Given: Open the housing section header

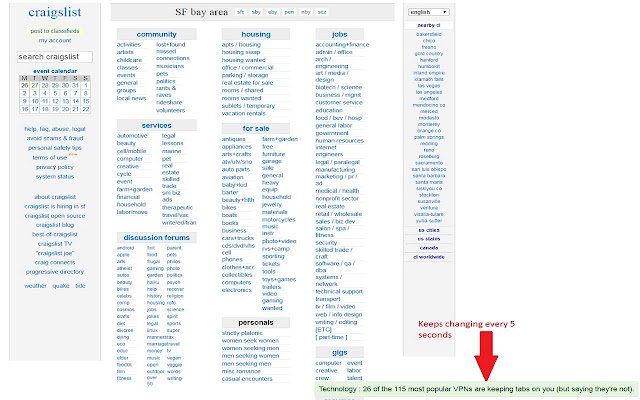Looking at the screenshot, I should 256,34.
